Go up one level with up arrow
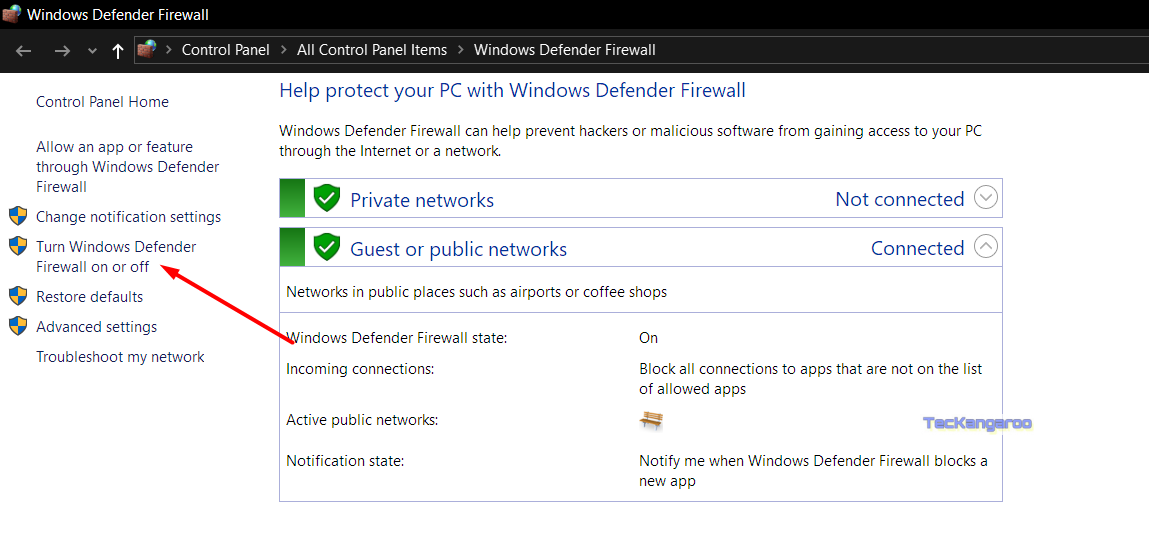1149x550 pixels. (x=117, y=51)
